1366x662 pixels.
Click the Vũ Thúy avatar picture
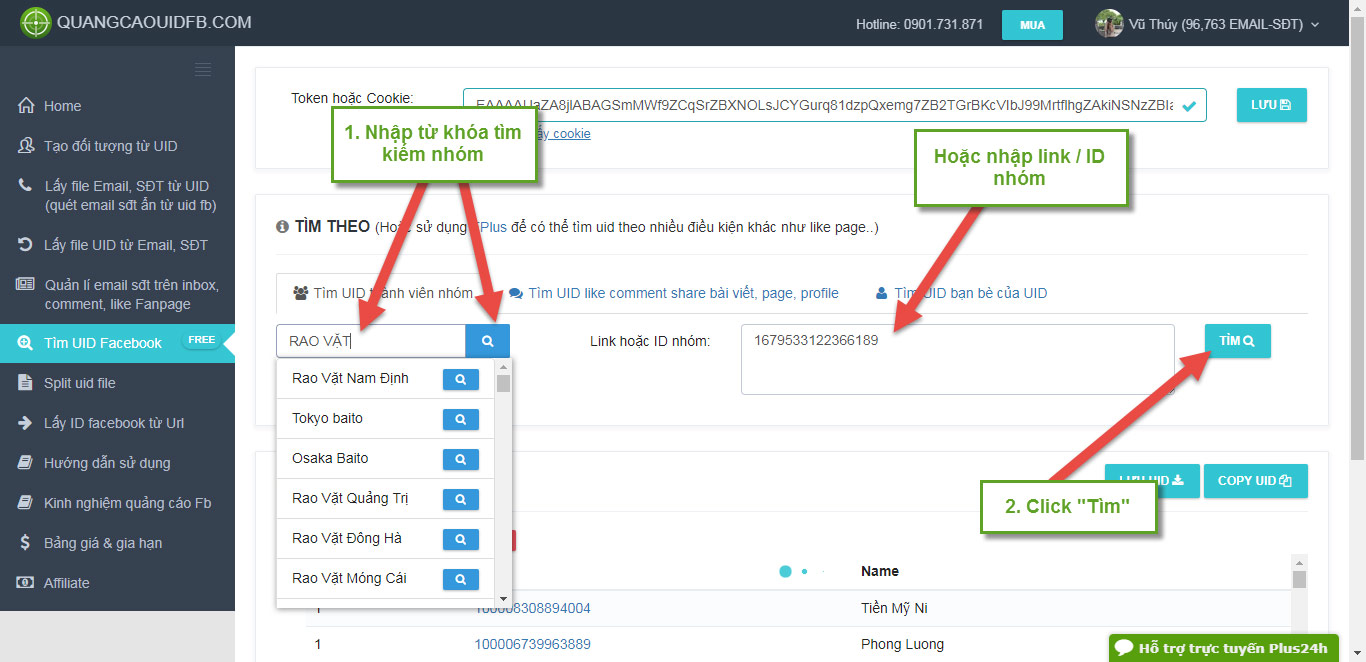pyautogui.click(x=1109, y=24)
